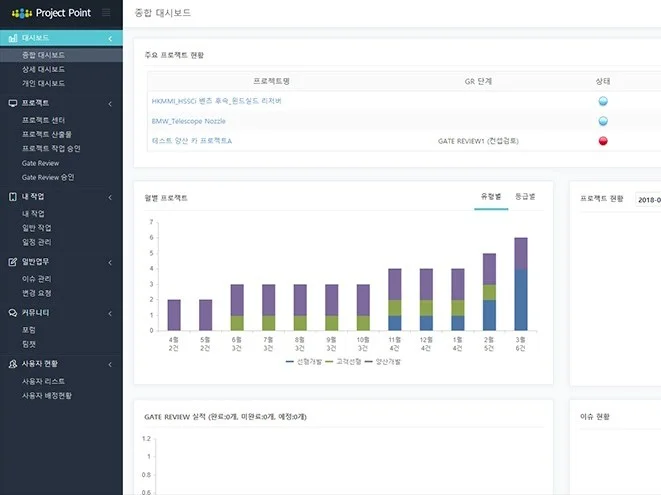Click the tallest bar for 3월
The image size is (661, 495).
pos(520,284)
